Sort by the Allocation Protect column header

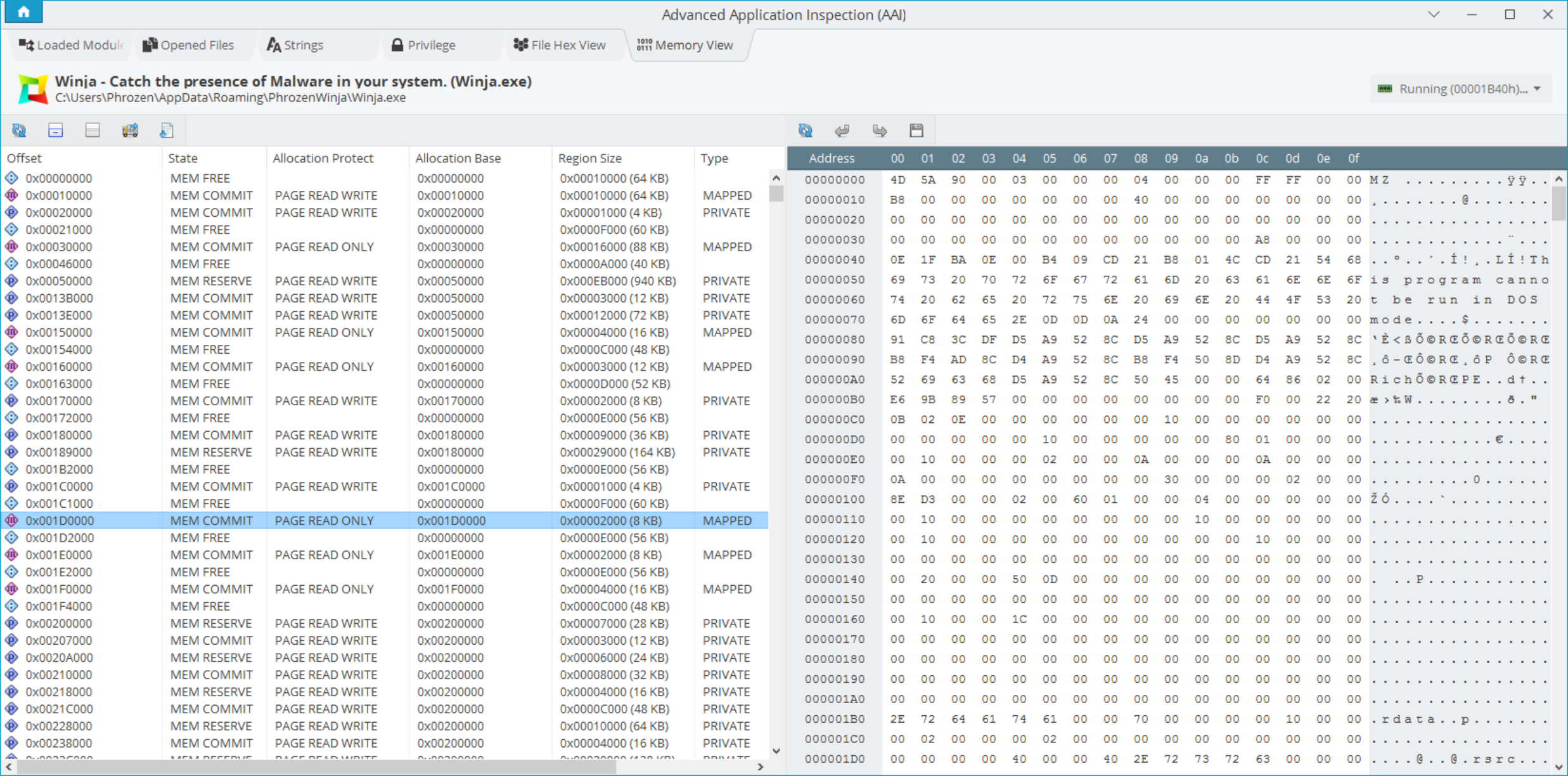(x=323, y=158)
